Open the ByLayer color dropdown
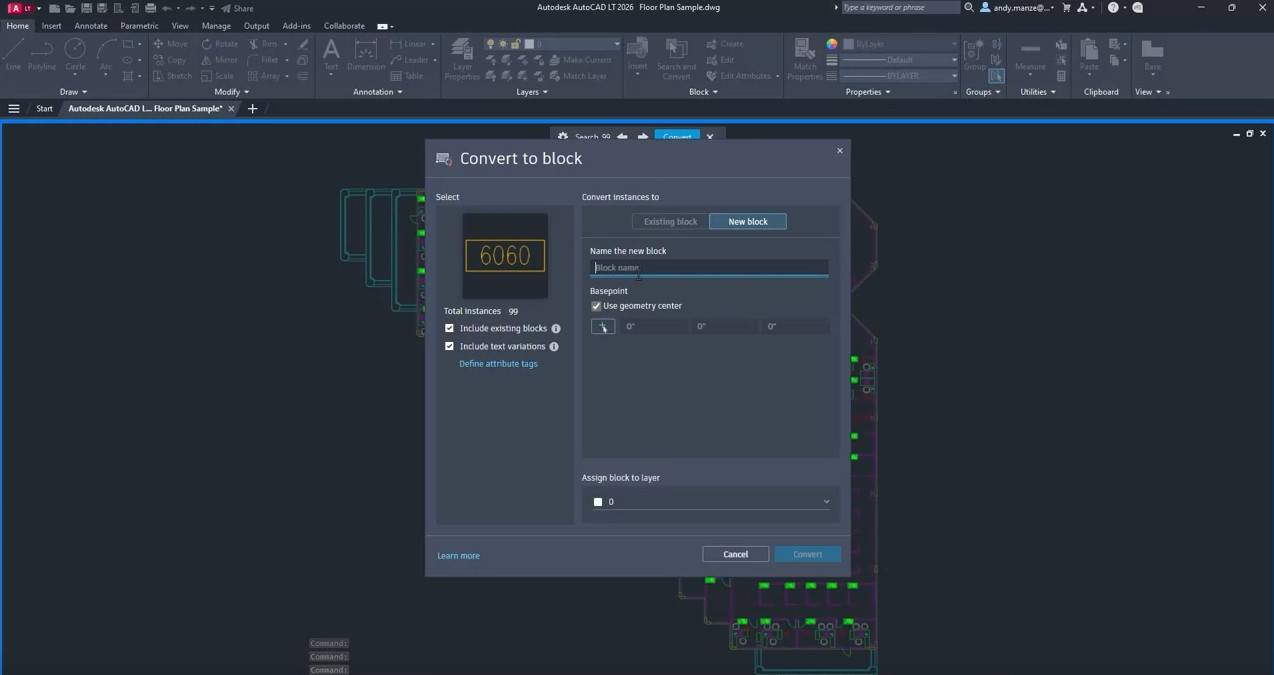Screen dimensions: 1274x675 tap(900, 44)
